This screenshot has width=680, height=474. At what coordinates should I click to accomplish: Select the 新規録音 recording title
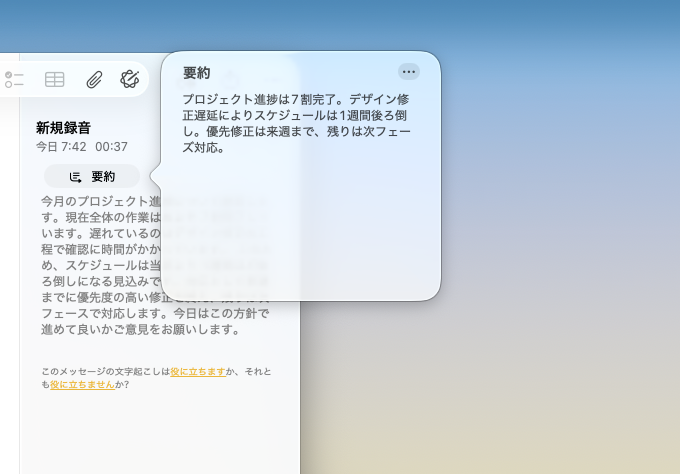(63, 128)
